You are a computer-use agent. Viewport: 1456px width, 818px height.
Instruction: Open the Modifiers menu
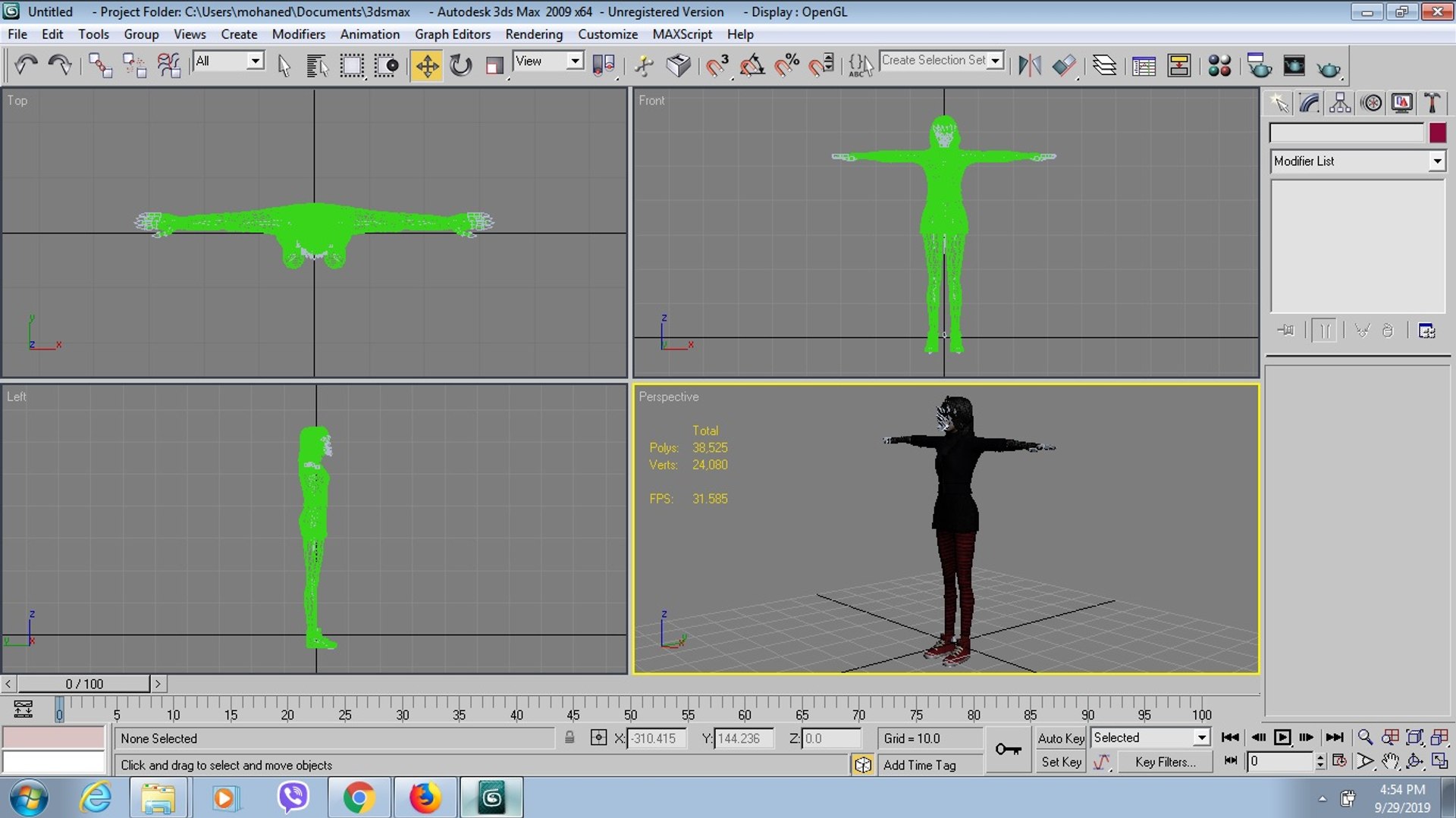tap(299, 34)
